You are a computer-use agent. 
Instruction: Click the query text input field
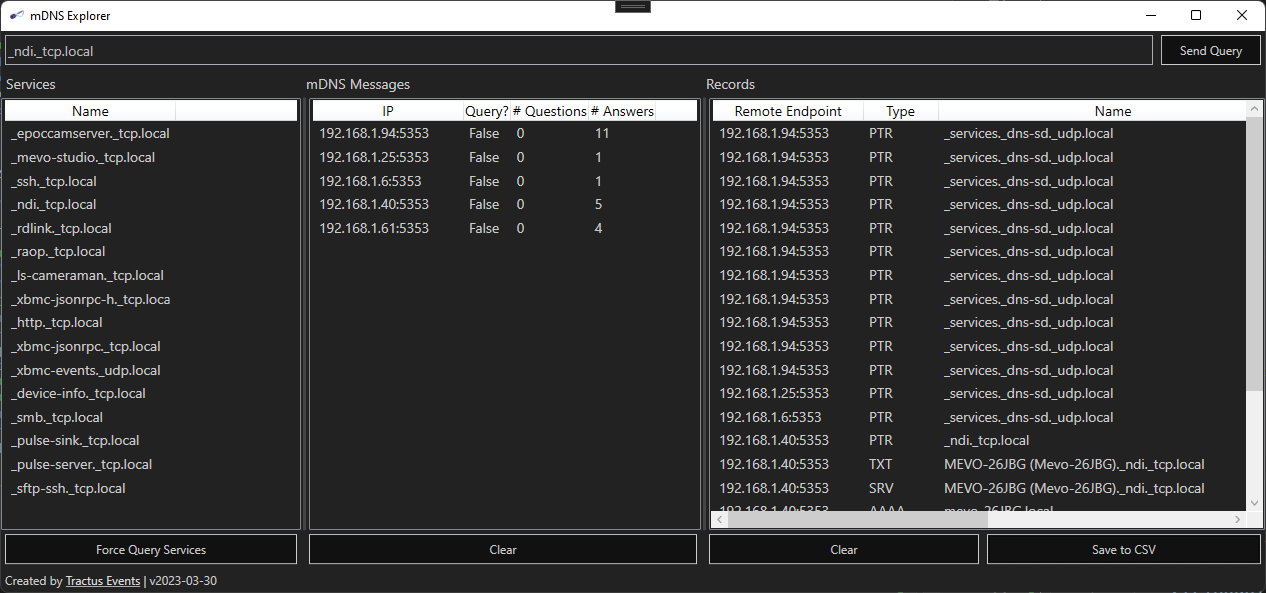[x=578, y=50]
